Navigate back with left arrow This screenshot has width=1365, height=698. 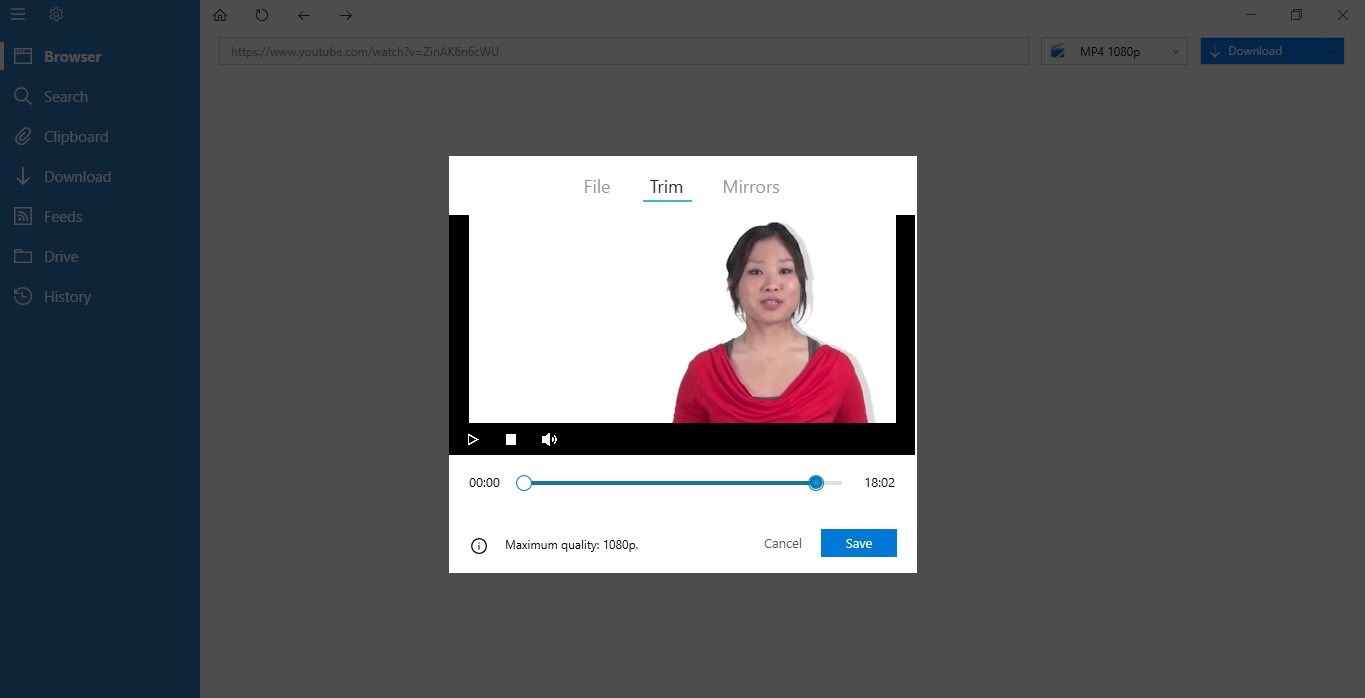coord(304,15)
